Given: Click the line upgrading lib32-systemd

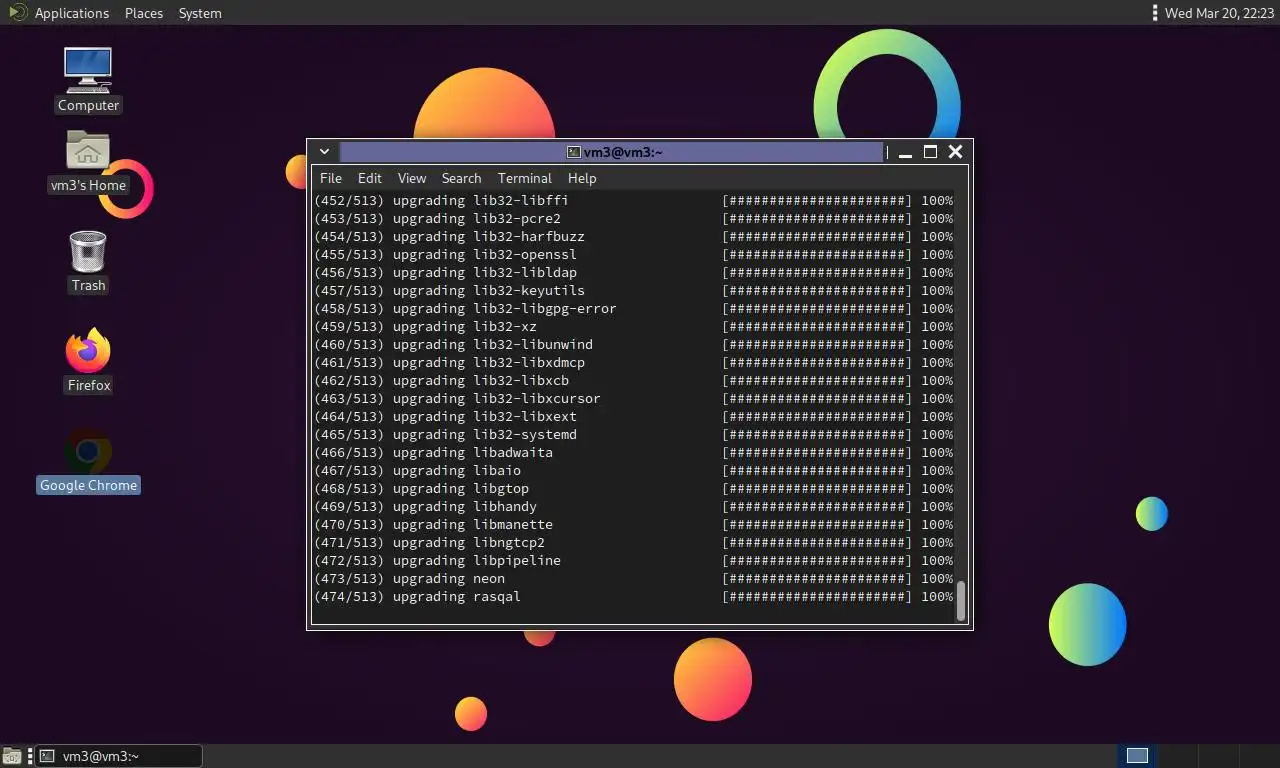Looking at the screenshot, I should pyautogui.click(x=633, y=434).
